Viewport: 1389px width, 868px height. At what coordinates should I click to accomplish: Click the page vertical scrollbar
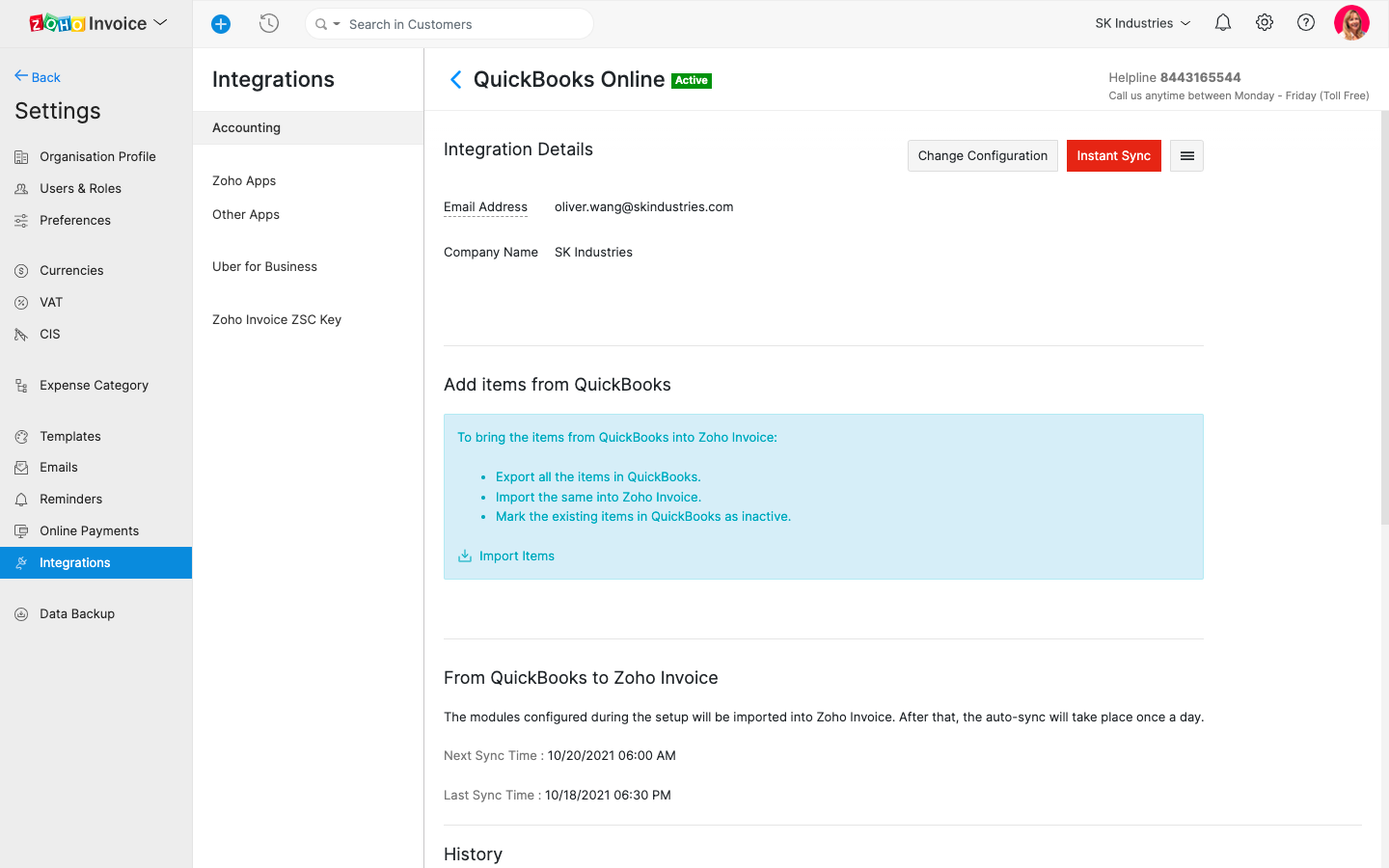click(1384, 318)
